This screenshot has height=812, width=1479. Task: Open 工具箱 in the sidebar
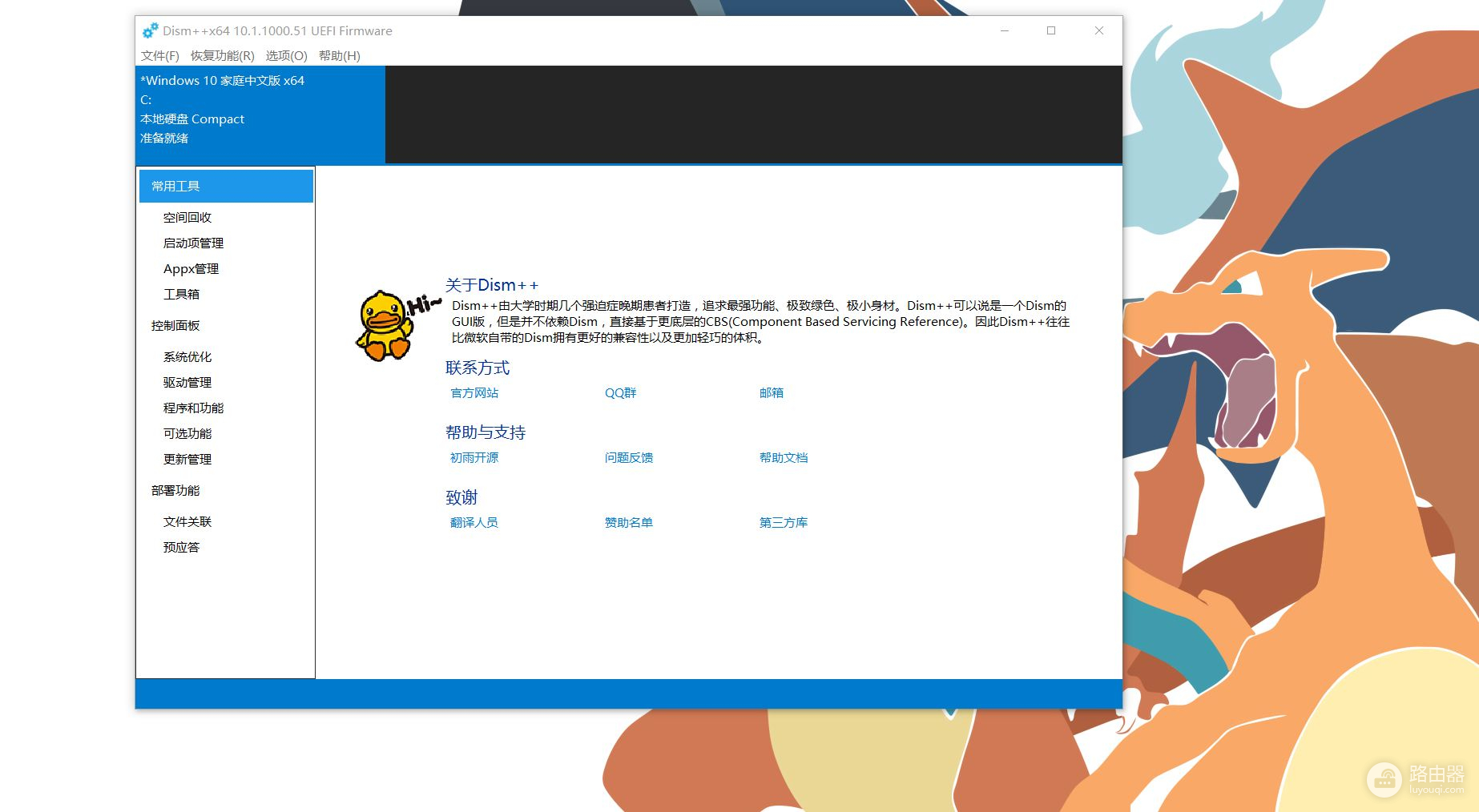181,294
